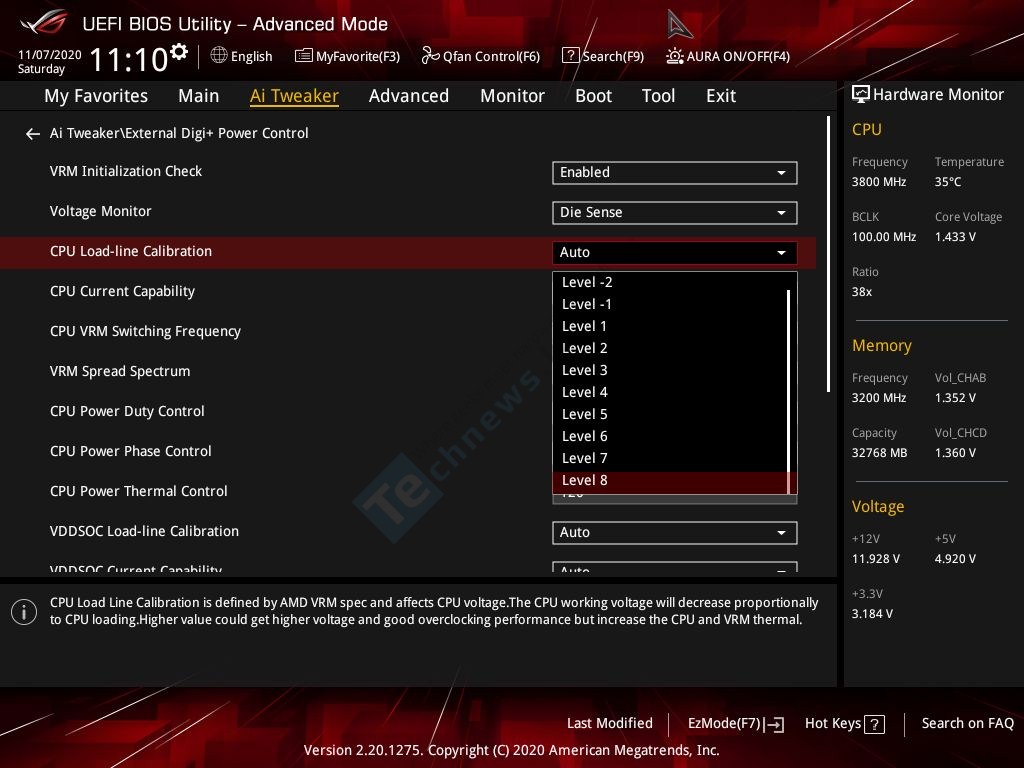Open Search on FAQ link

(x=967, y=724)
